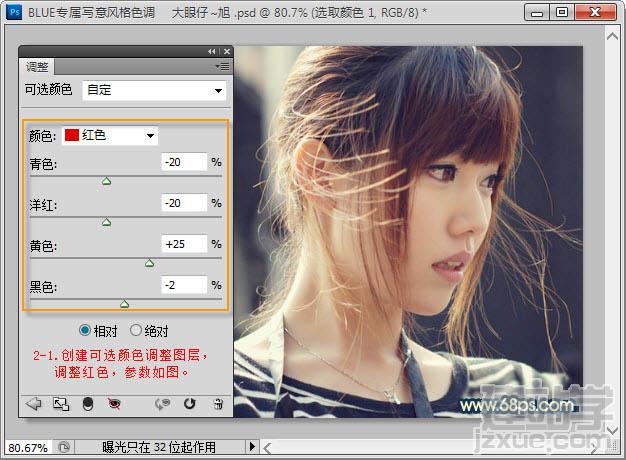Clip adjustment to layer icon
Screen dimensions: 626x460
pyautogui.click(x=88, y=404)
